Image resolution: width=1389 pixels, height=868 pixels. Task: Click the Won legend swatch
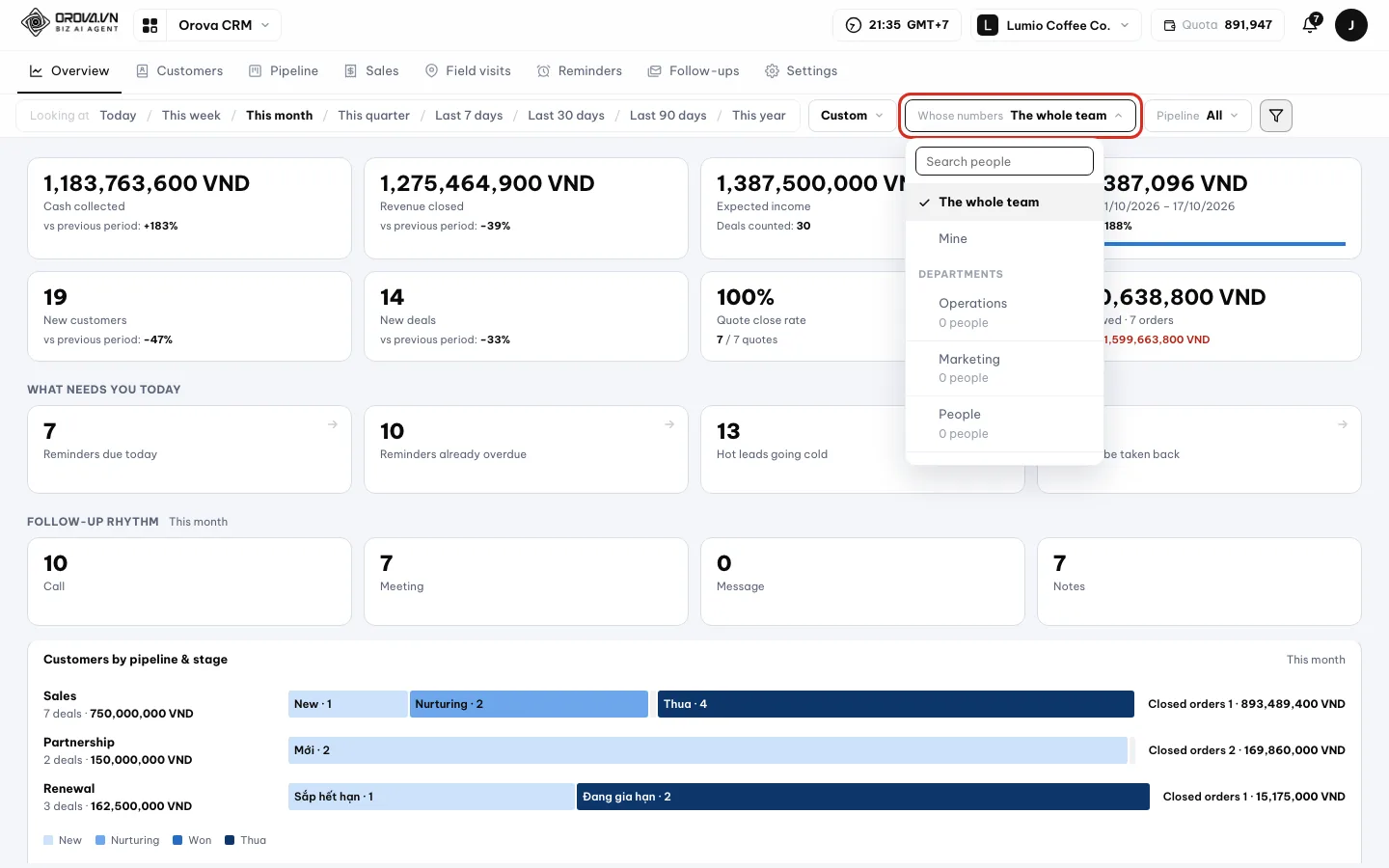177,840
